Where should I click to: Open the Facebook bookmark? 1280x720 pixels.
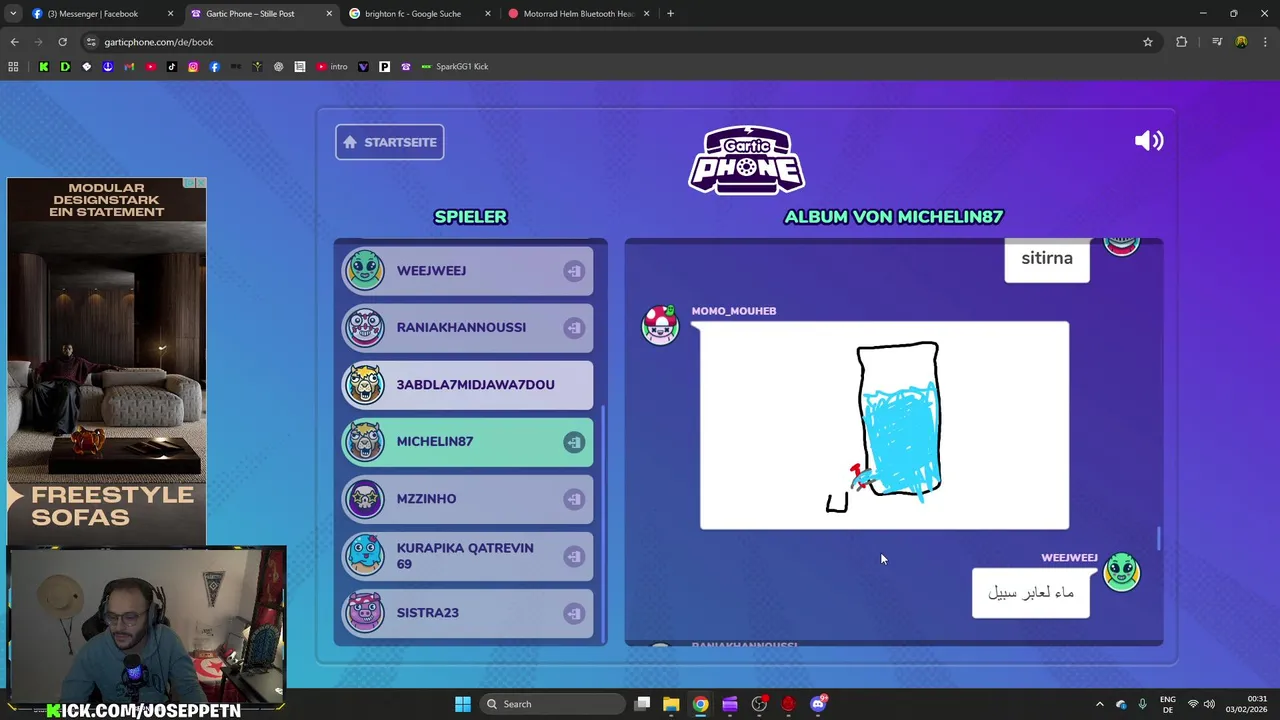(214, 67)
